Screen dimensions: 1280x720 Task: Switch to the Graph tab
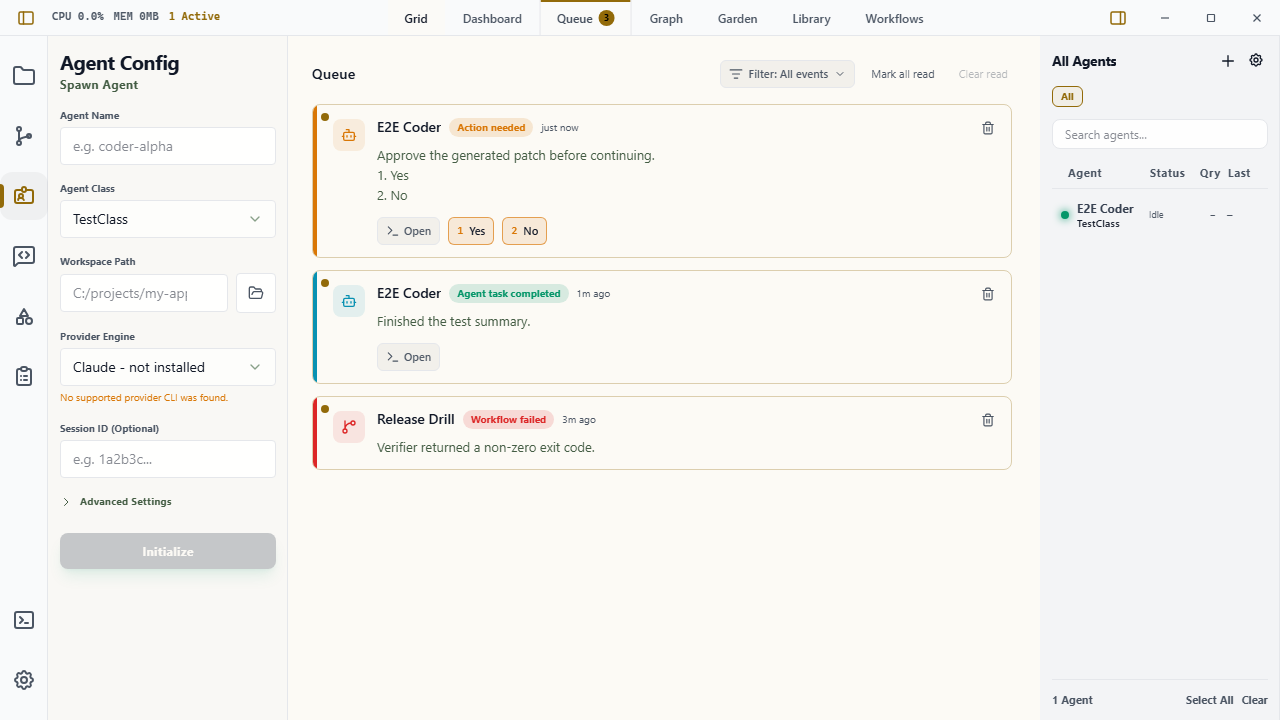pyautogui.click(x=666, y=19)
